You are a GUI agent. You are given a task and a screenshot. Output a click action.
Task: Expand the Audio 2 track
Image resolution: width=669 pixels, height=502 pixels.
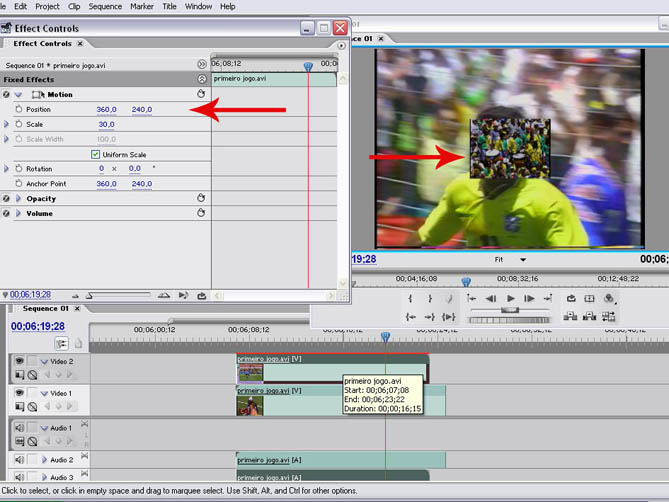(44, 460)
